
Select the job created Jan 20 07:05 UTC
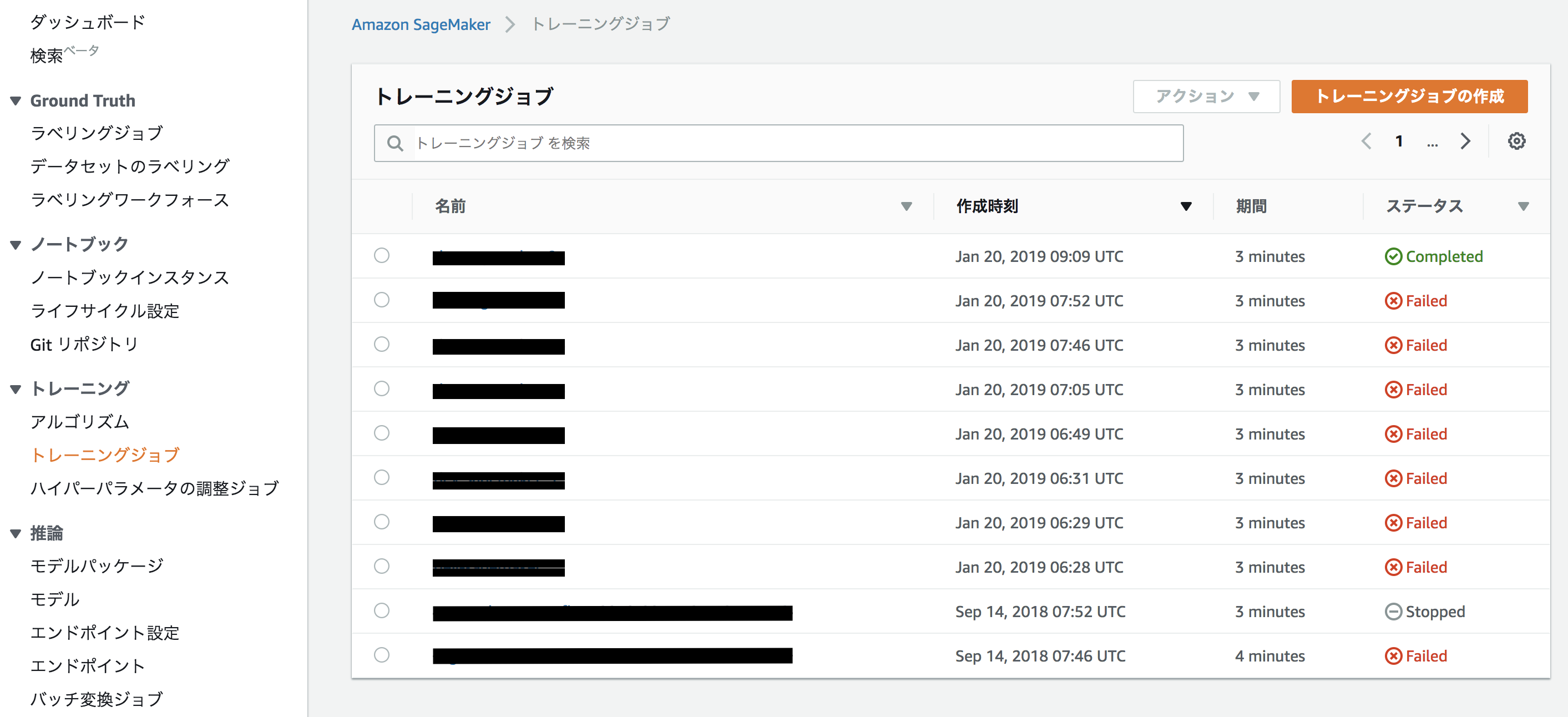[382, 388]
